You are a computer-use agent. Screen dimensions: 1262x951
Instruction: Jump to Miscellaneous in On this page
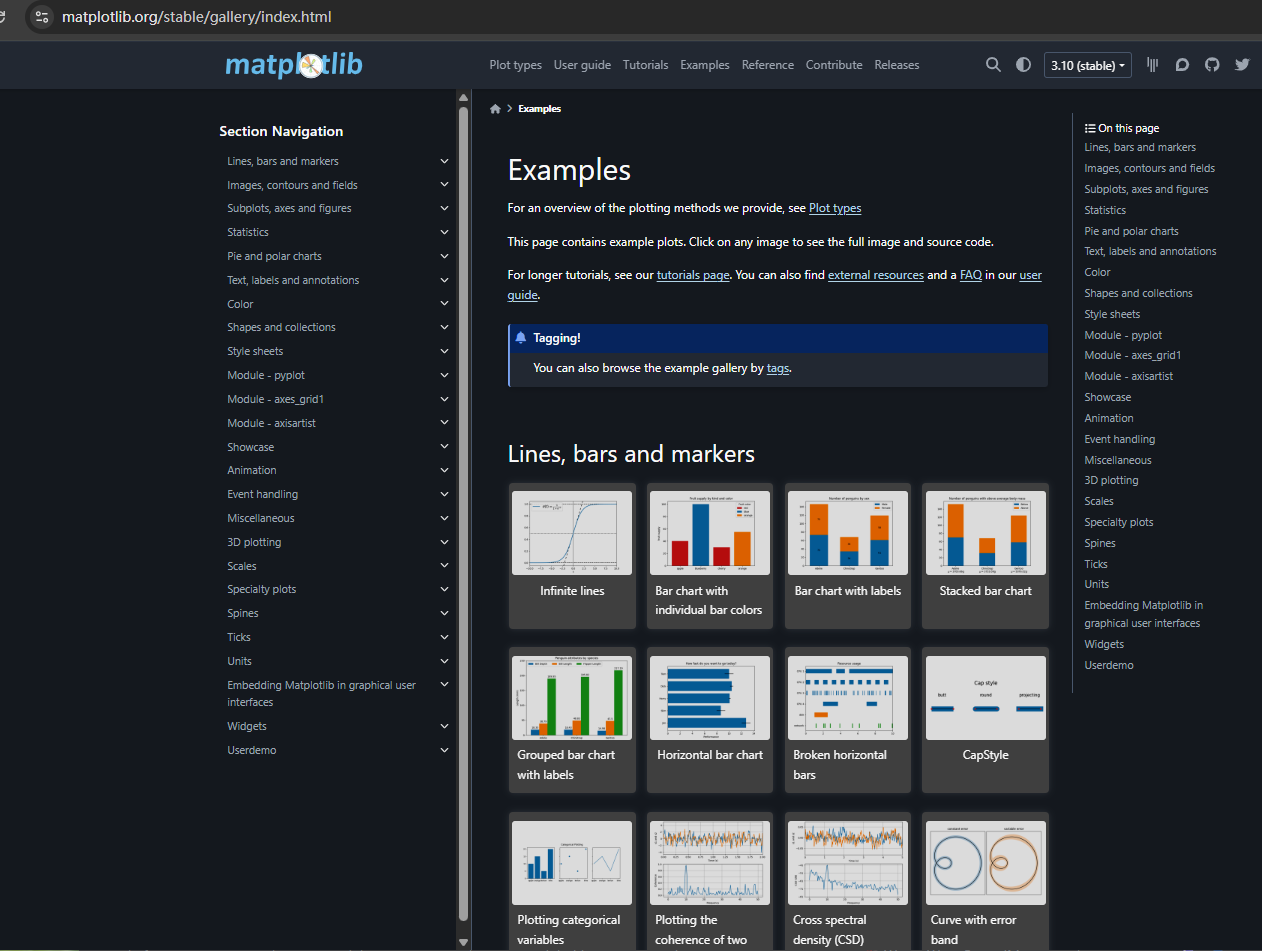[x=1118, y=460]
